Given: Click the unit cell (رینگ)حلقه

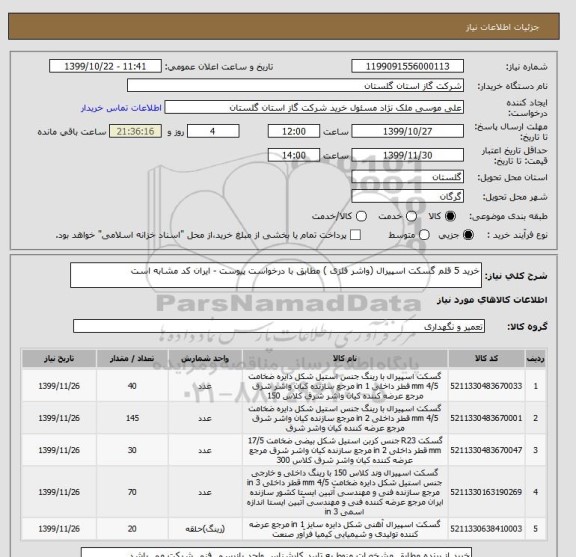Looking at the screenshot, I should point(205,529).
